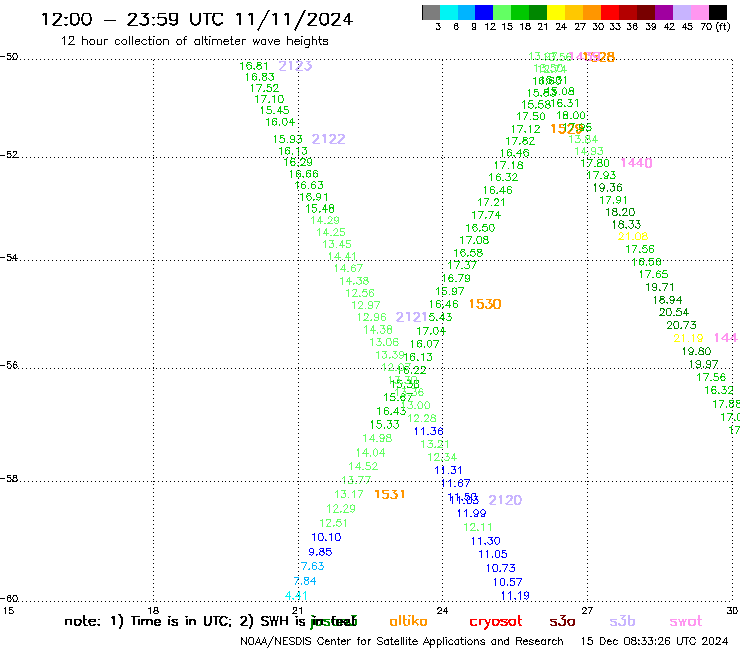
Task: Click the wave height value 17.08
Action: [474, 240]
